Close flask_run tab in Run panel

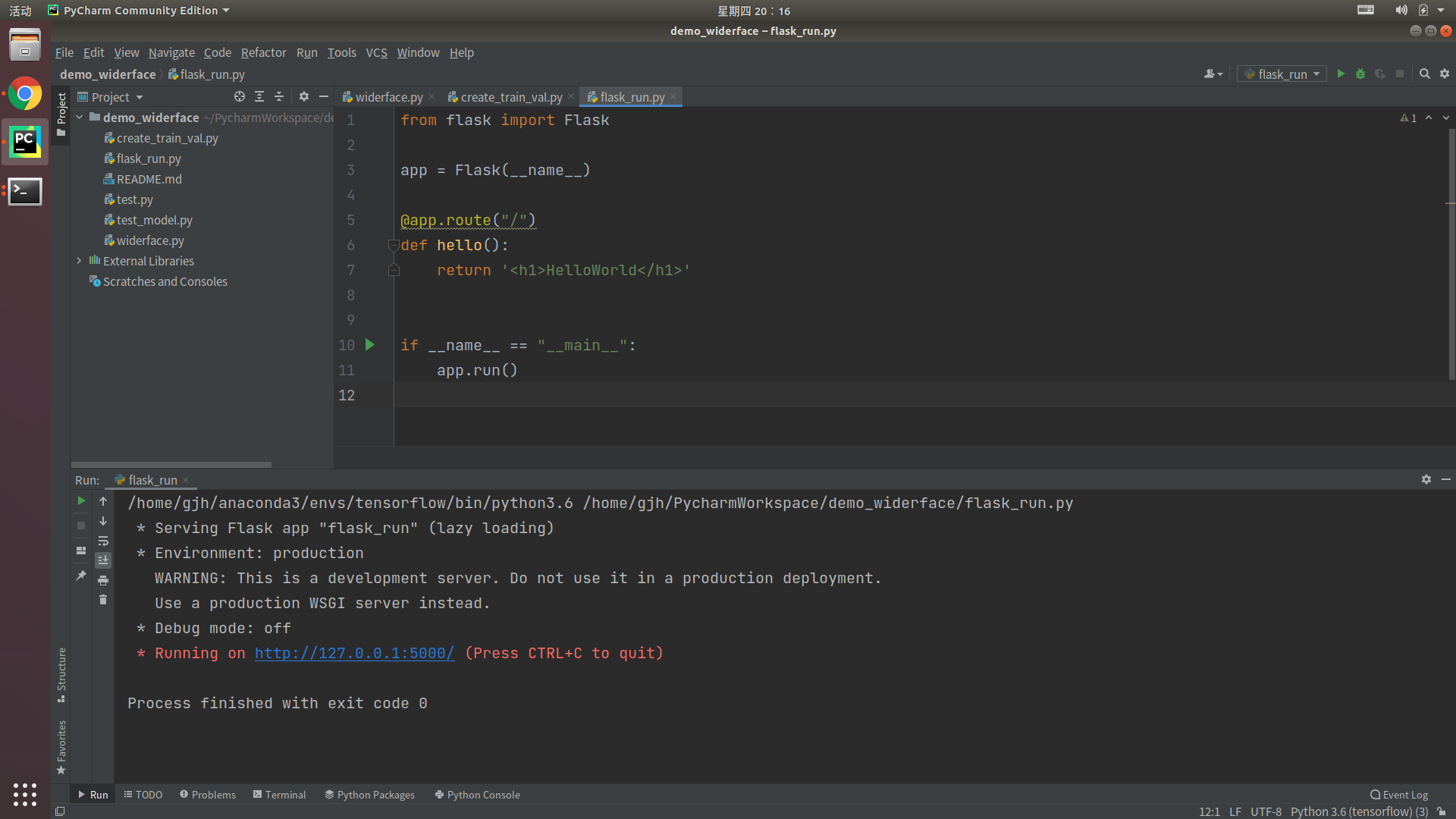[x=187, y=480]
